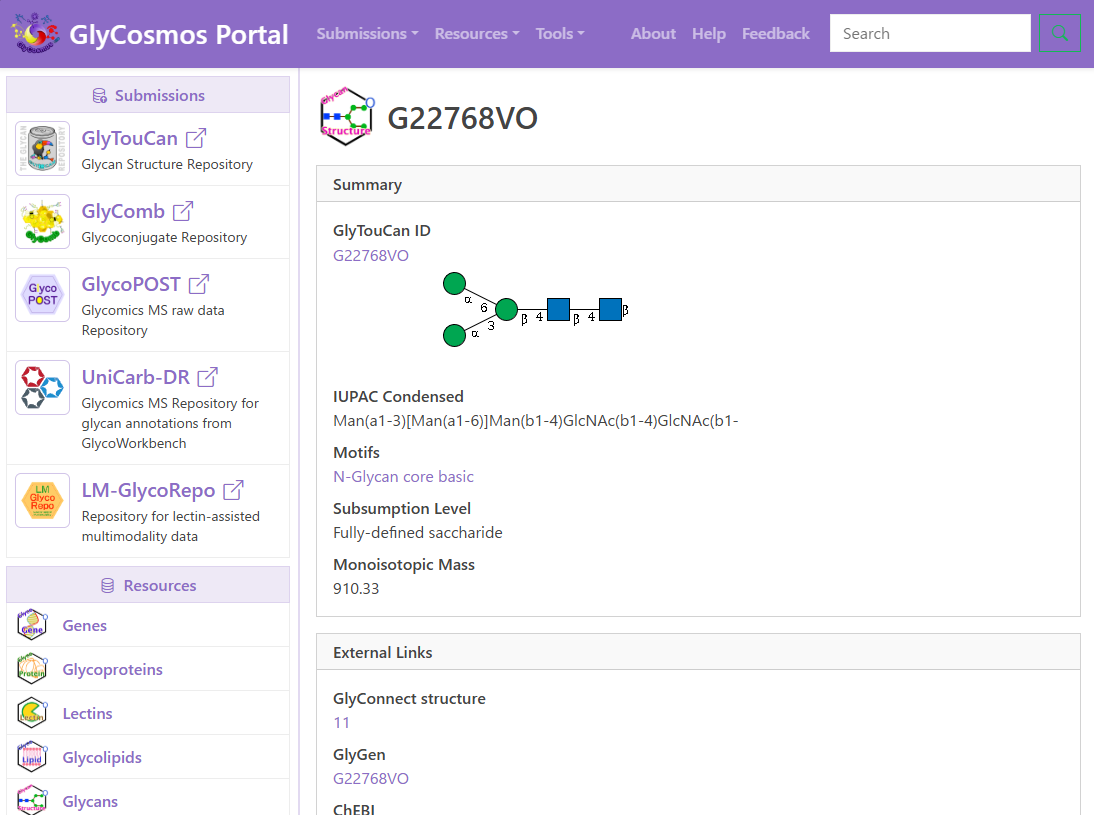
Task: Click the Genes resource icon
Action: (32, 626)
